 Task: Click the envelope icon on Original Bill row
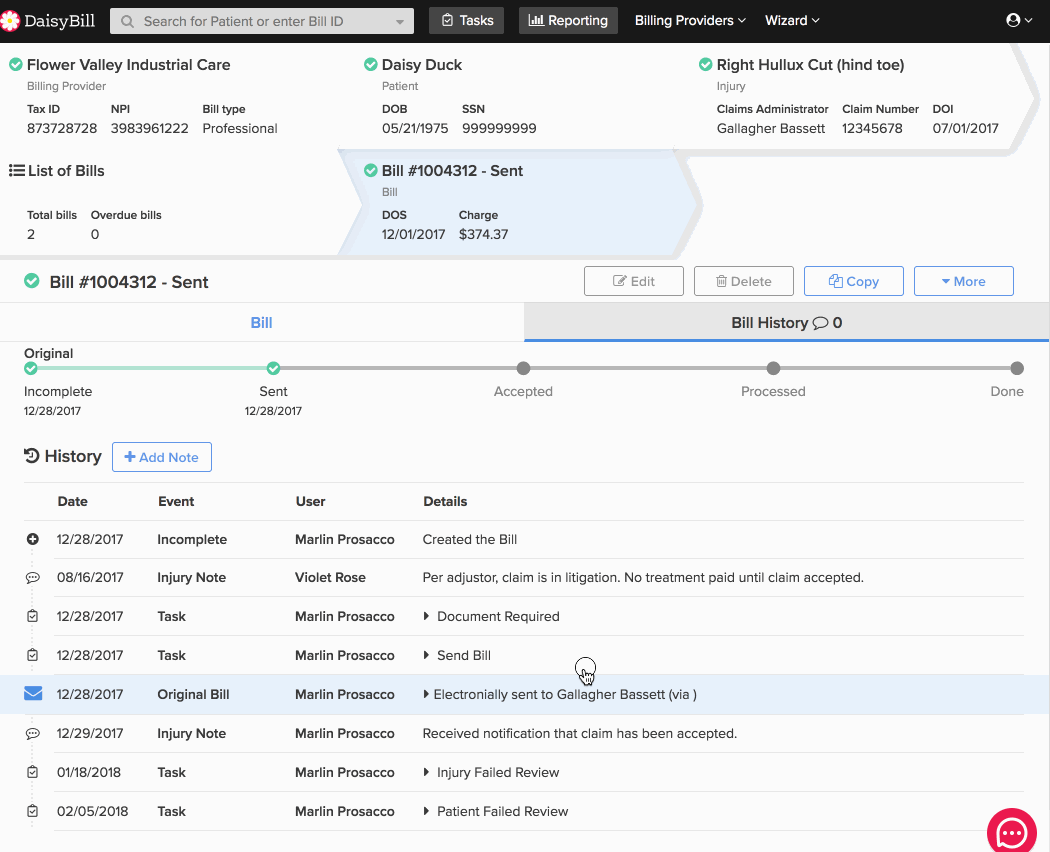pyautogui.click(x=33, y=694)
